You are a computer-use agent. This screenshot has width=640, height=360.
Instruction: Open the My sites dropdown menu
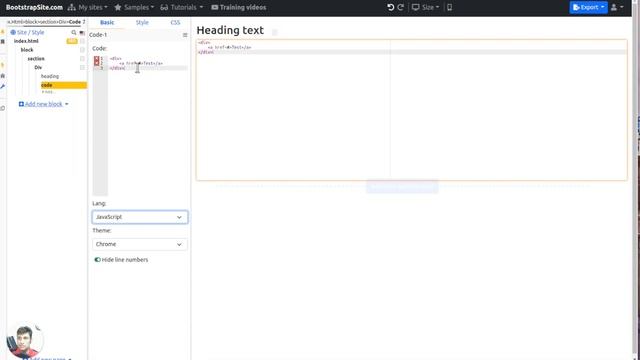coord(88,7)
